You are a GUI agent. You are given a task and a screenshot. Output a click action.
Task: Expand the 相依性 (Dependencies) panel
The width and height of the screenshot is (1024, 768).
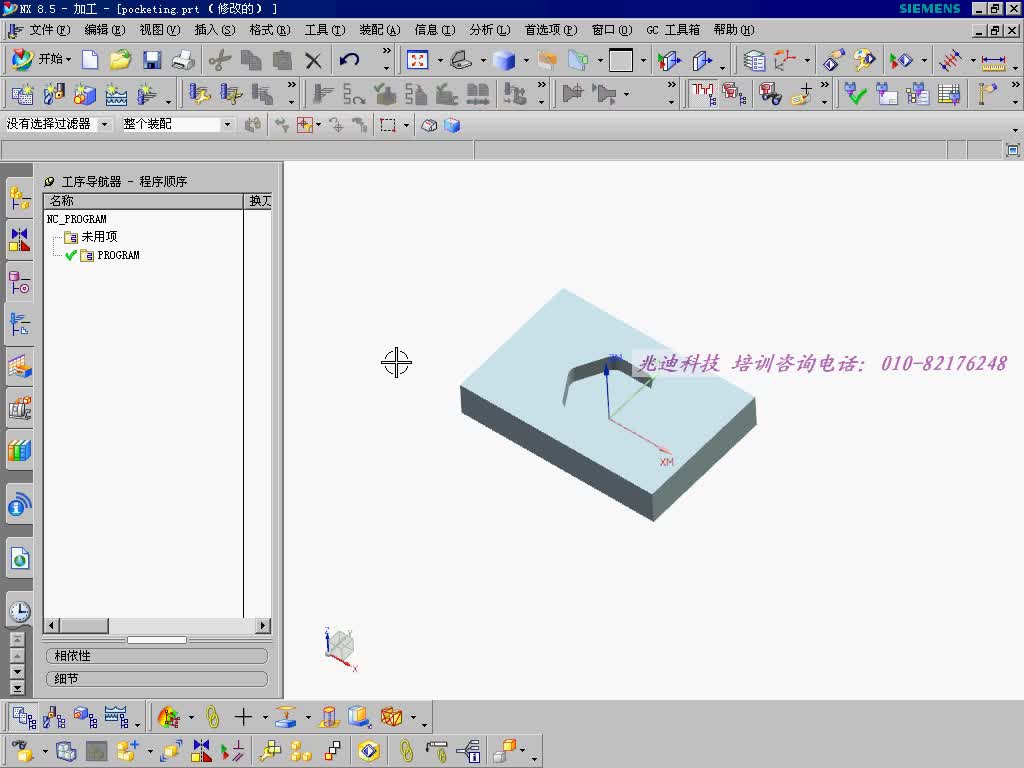coord(157,656)
